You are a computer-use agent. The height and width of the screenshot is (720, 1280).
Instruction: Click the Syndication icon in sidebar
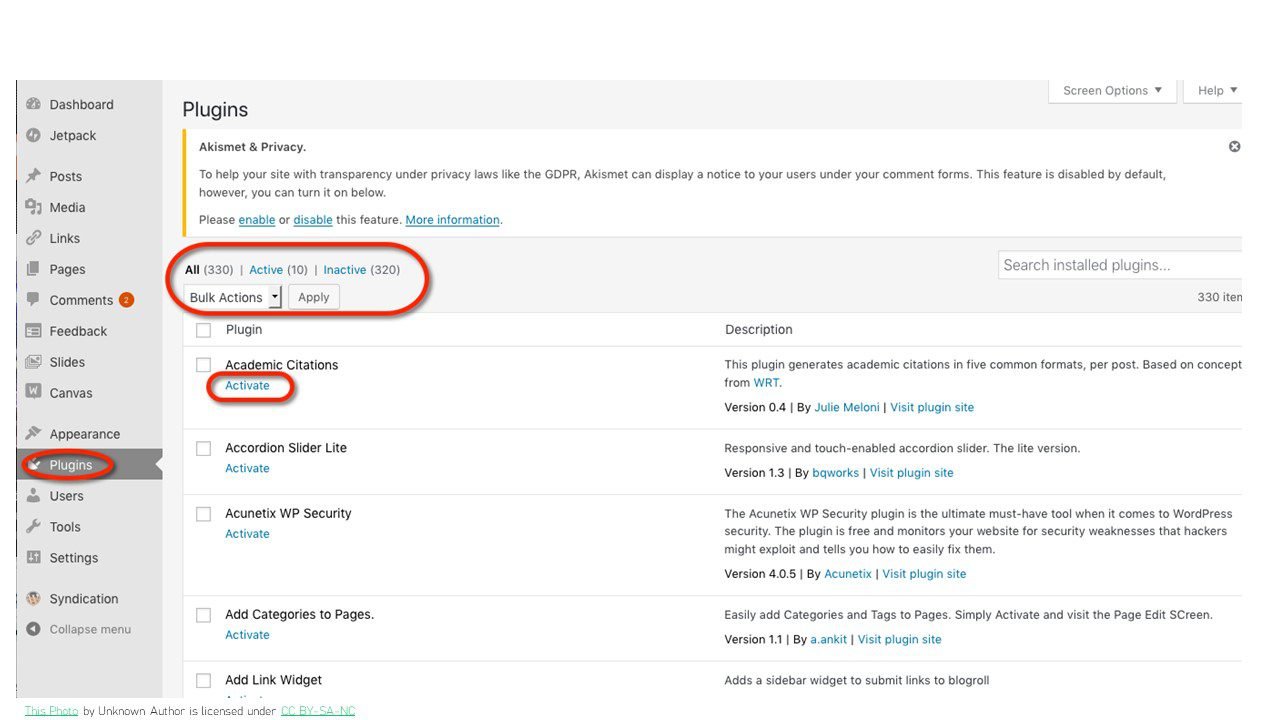(33, 599)
